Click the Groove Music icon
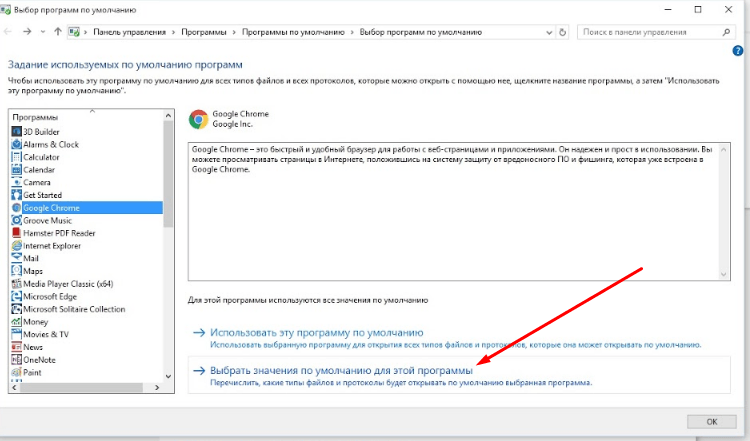Image resolution: width=750 pixels, height=441 pixels. (16, 220)
